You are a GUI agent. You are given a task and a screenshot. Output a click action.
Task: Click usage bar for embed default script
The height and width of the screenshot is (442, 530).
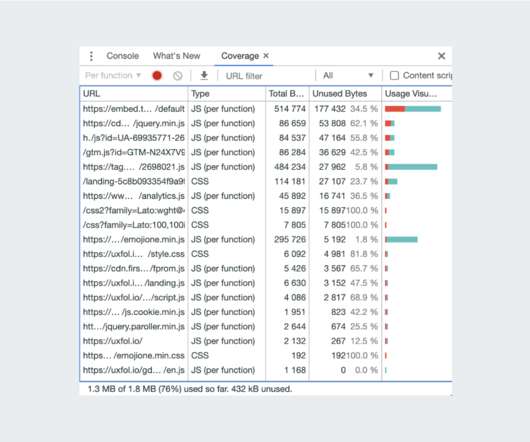tap(413, 109)
